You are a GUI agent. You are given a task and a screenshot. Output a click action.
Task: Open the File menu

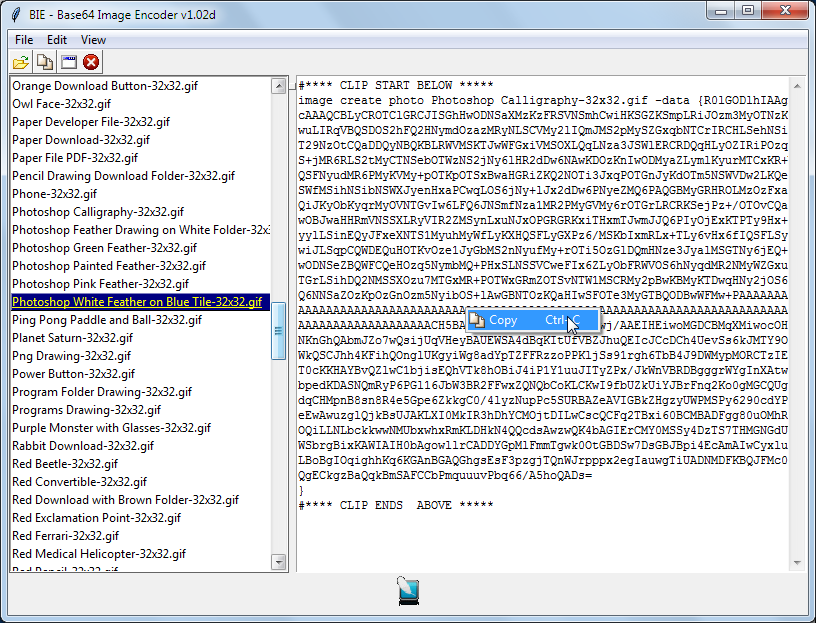coord(25,39)
